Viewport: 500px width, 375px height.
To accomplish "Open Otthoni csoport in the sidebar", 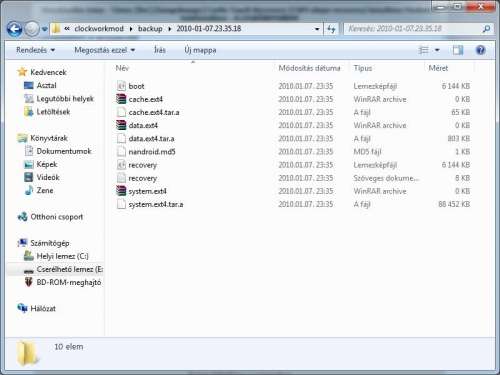I will click(x=56, y=217).
